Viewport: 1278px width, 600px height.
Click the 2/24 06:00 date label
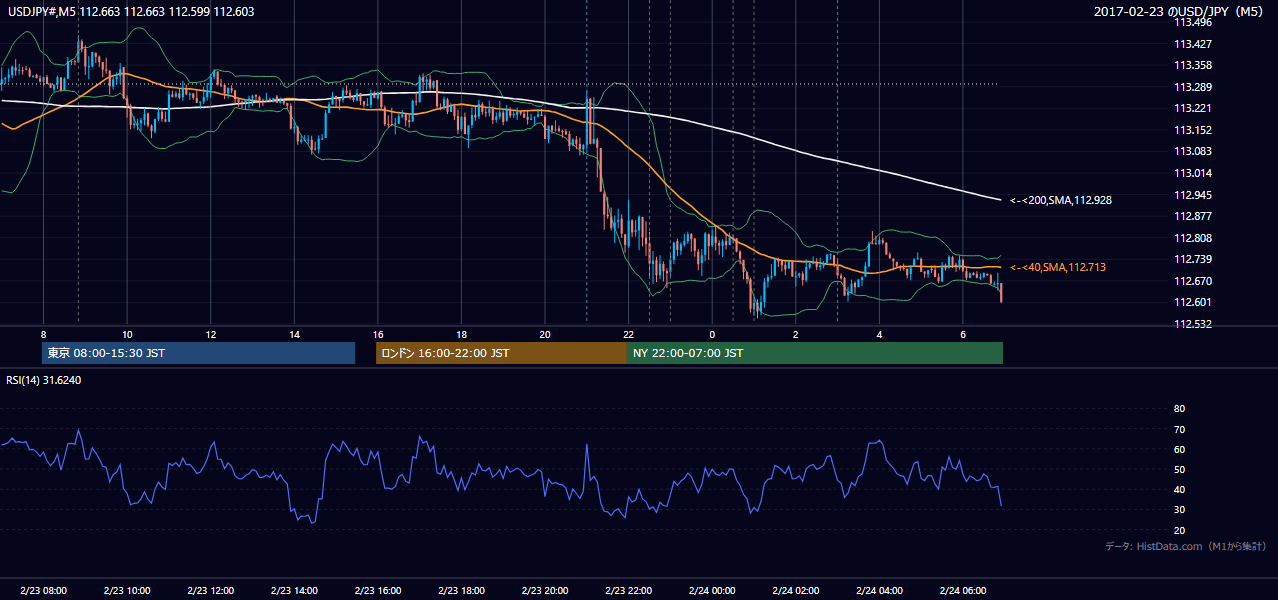point(962,591)
